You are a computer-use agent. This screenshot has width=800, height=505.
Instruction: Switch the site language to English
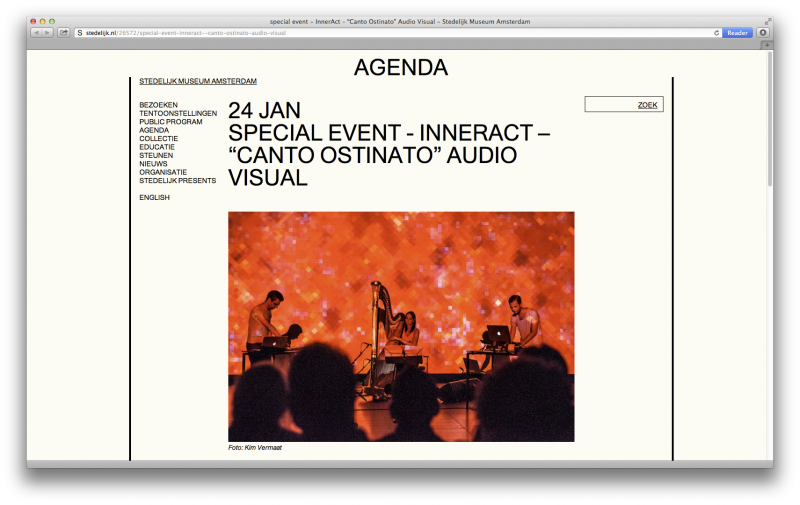coord(154,198)
